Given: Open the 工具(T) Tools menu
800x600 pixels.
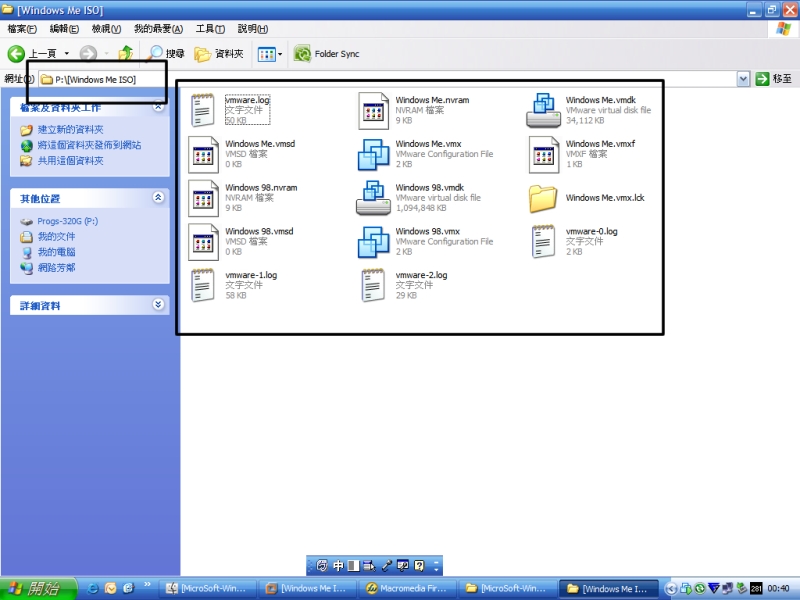Looking at the screenshot, I should point(210,29).
